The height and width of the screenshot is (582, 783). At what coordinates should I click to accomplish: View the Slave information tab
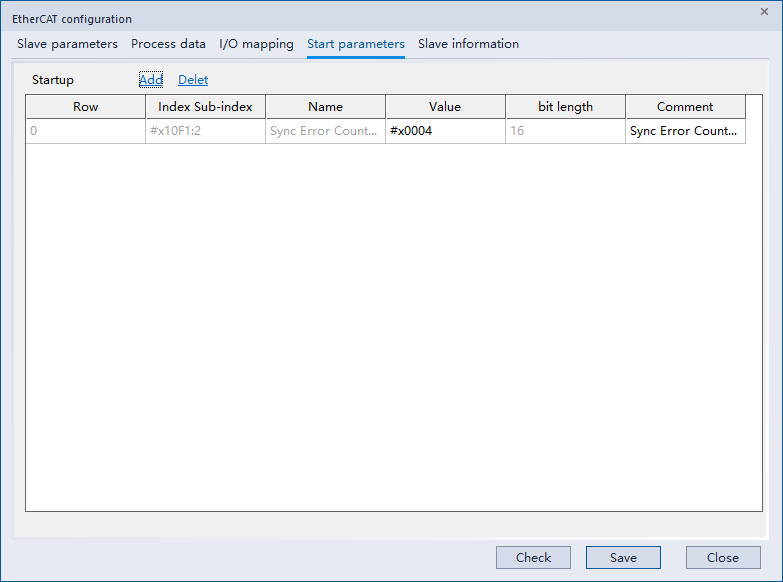(468, 44)
